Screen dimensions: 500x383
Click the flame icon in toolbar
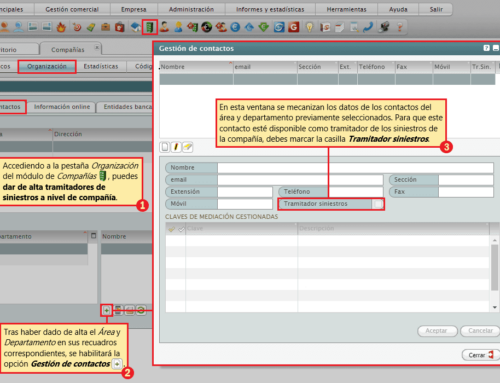point(61,27)
